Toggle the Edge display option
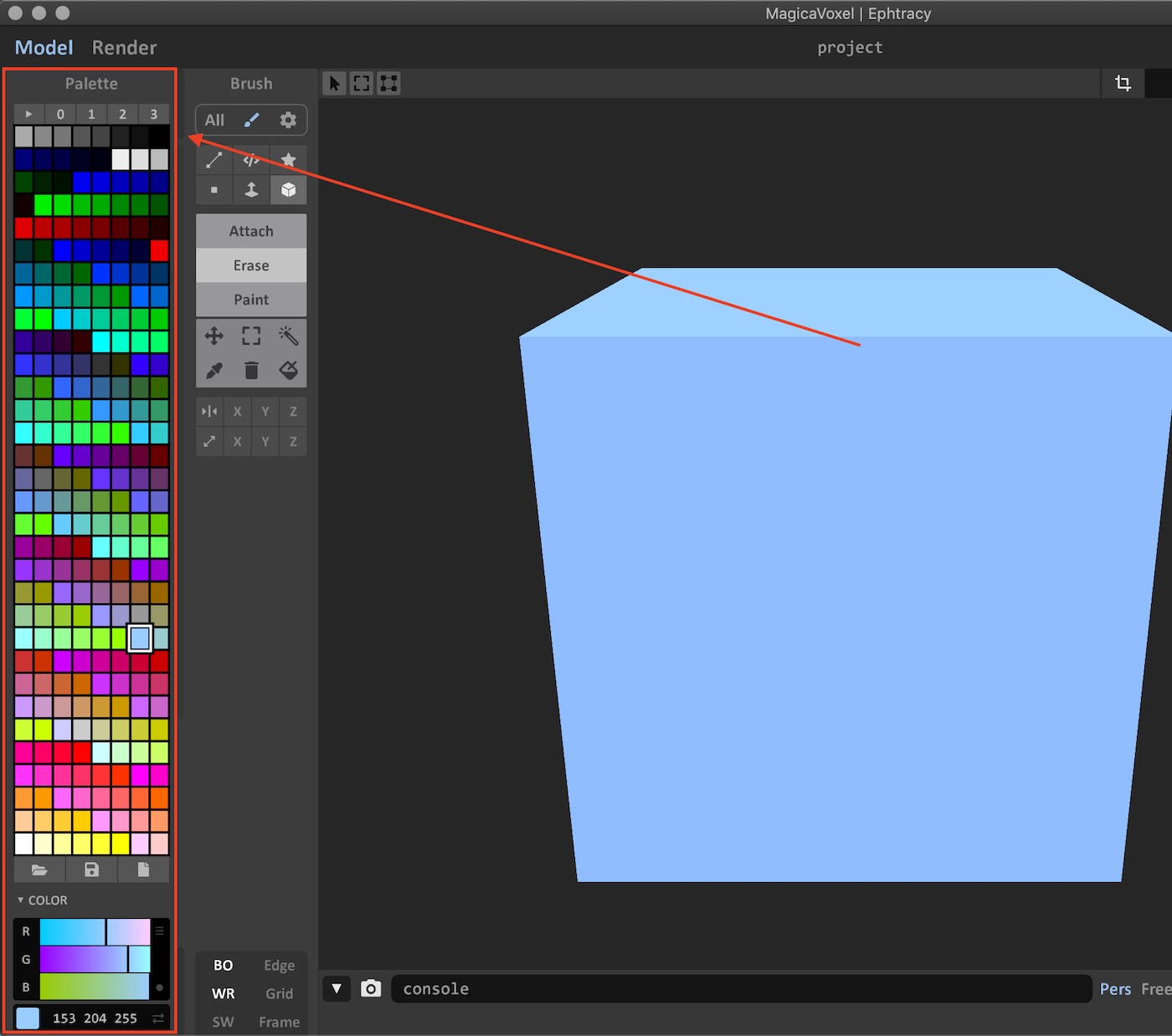This screenshot has width=1172, height=1036. (x=279, y=965)
